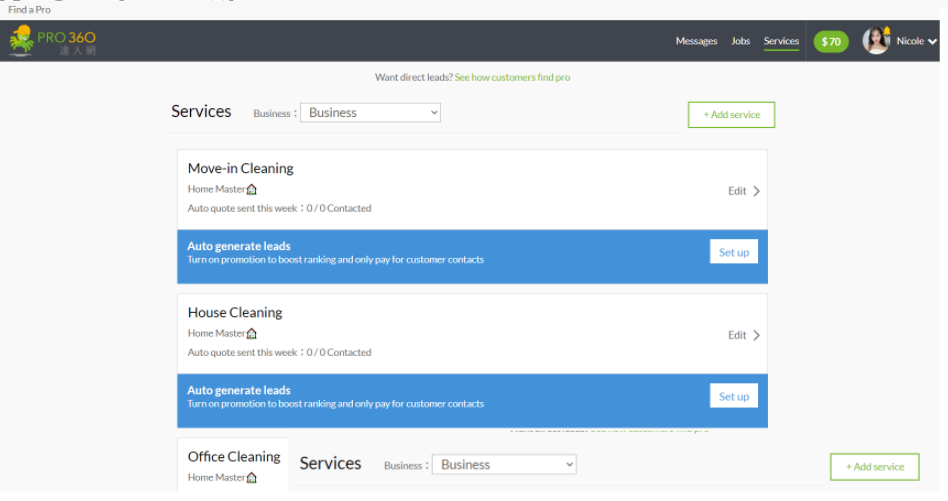The image size is (948, 501).
Task: Open the Nicole account dropdown arrow
Action: coord(933,42)
